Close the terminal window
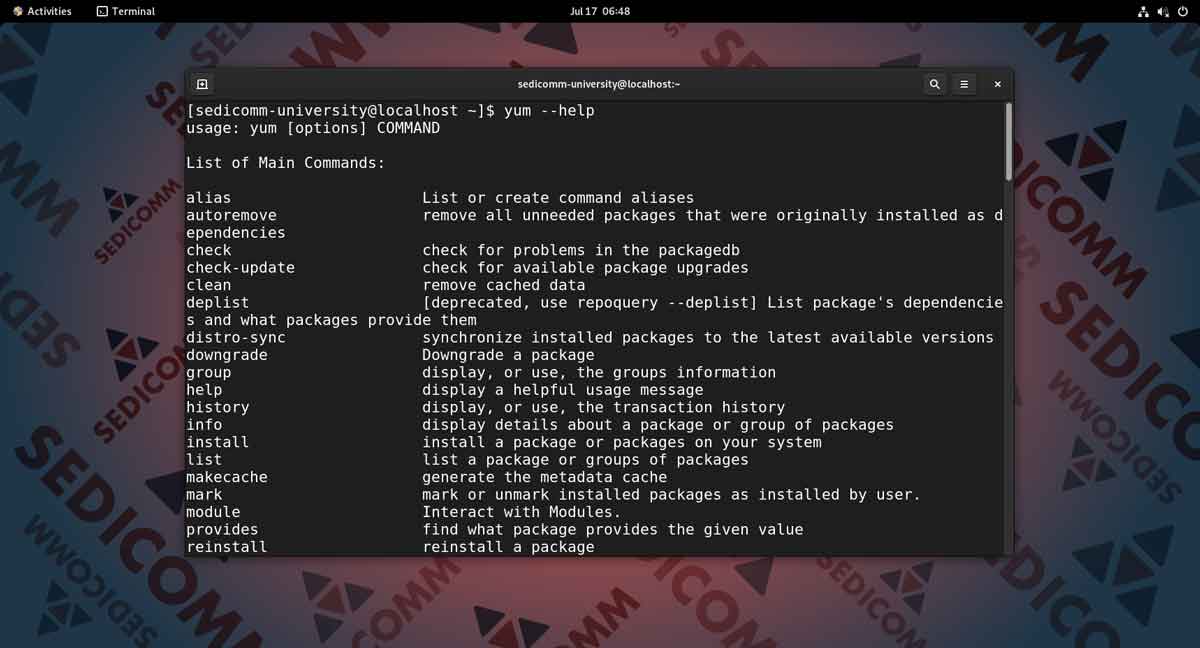Image resolution: width=1200 pixels, height=648 pixels. pyautogui.click(x=997, y=84)
